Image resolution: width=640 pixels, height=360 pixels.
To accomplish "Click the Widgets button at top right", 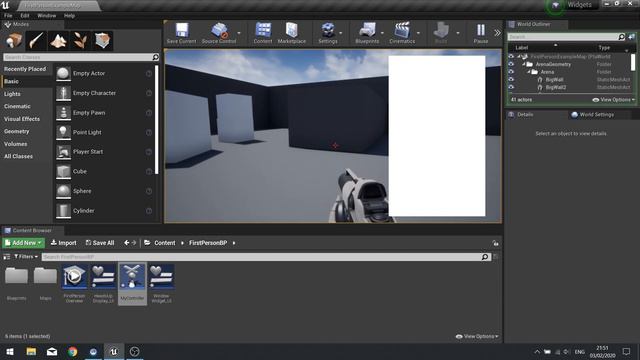I will coord(579,5).
